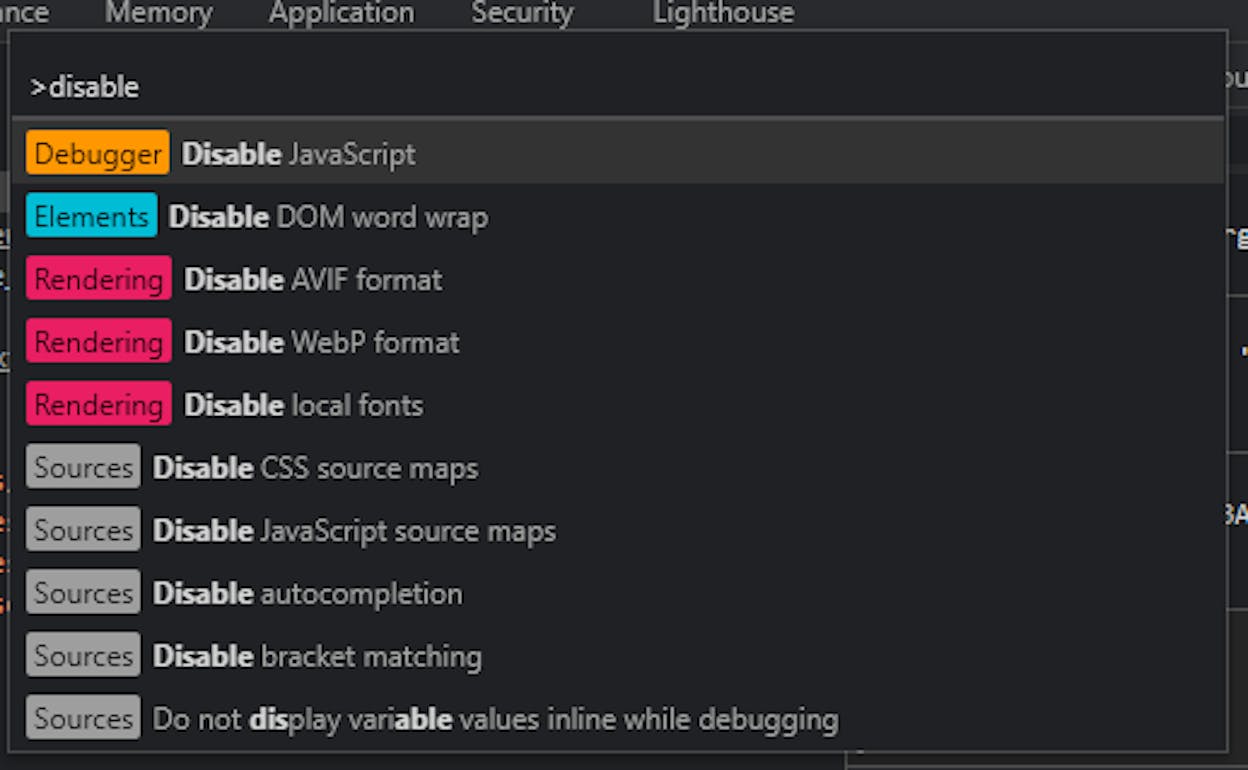
Task: Click Rendering badge beside WebP format
Action: tap(99, 342)
